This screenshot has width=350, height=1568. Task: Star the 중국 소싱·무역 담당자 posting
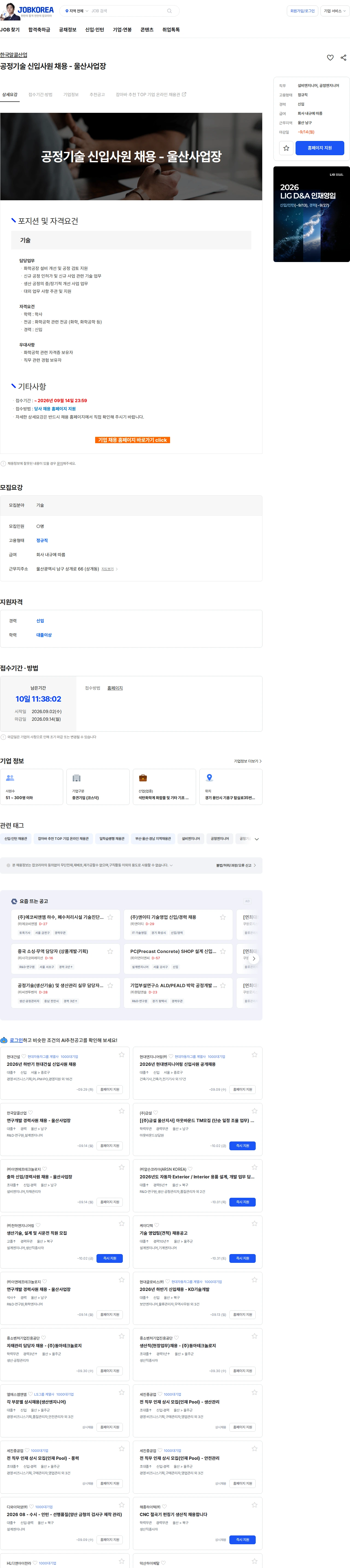[x=110, y=951]
